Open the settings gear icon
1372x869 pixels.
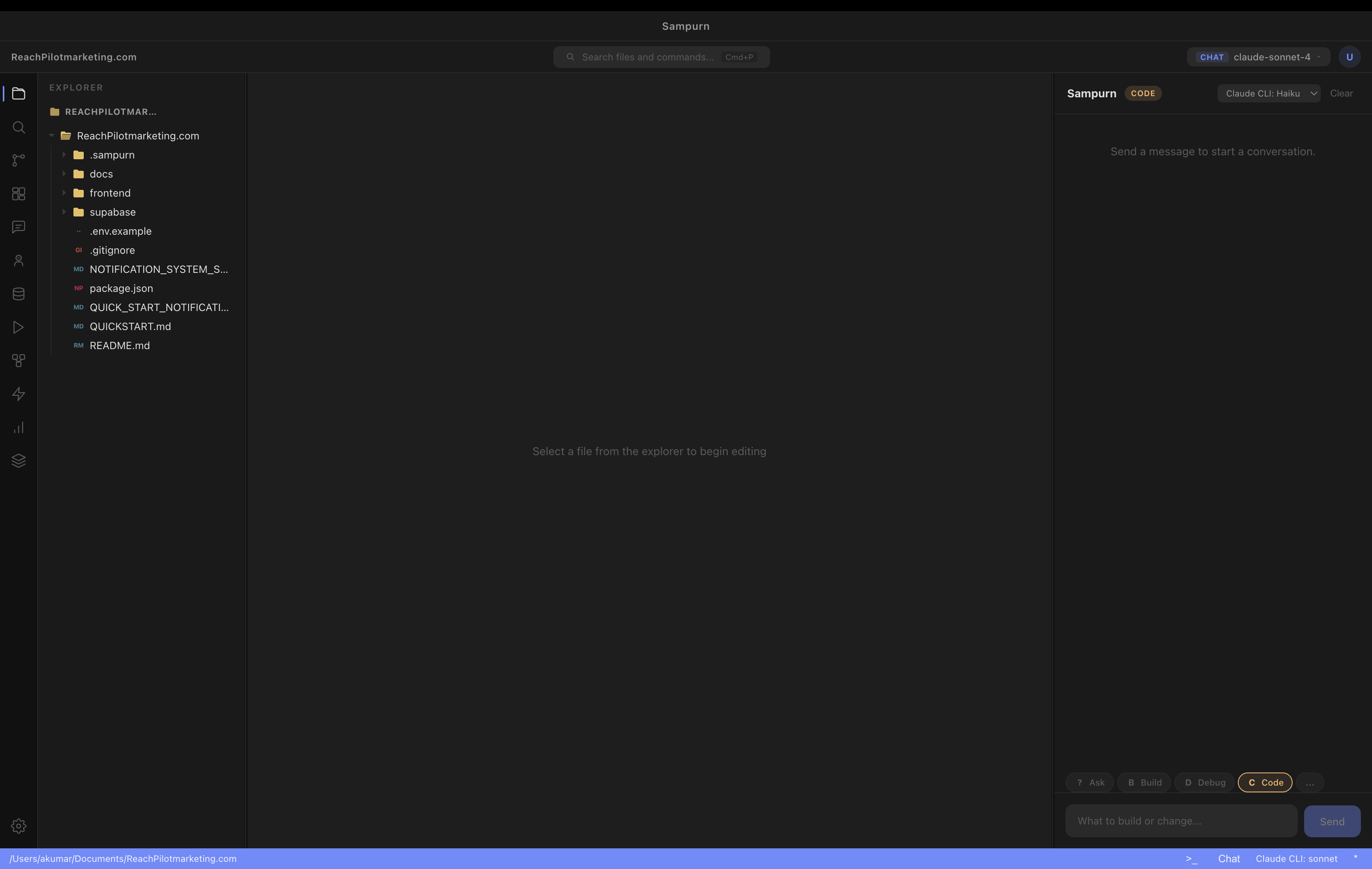(19, 826)
